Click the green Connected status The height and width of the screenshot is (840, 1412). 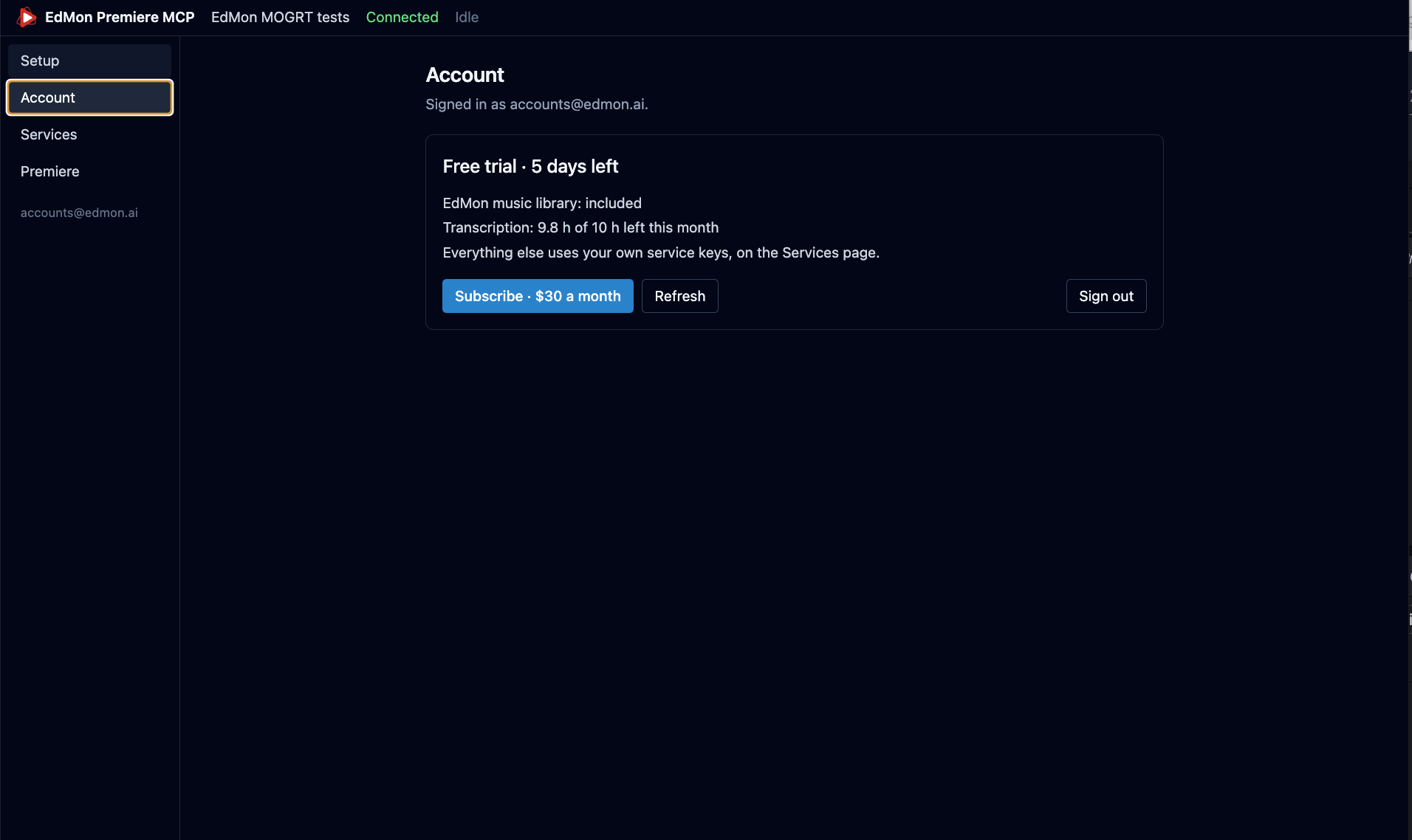pyautogui.click(x=402, y=17)
